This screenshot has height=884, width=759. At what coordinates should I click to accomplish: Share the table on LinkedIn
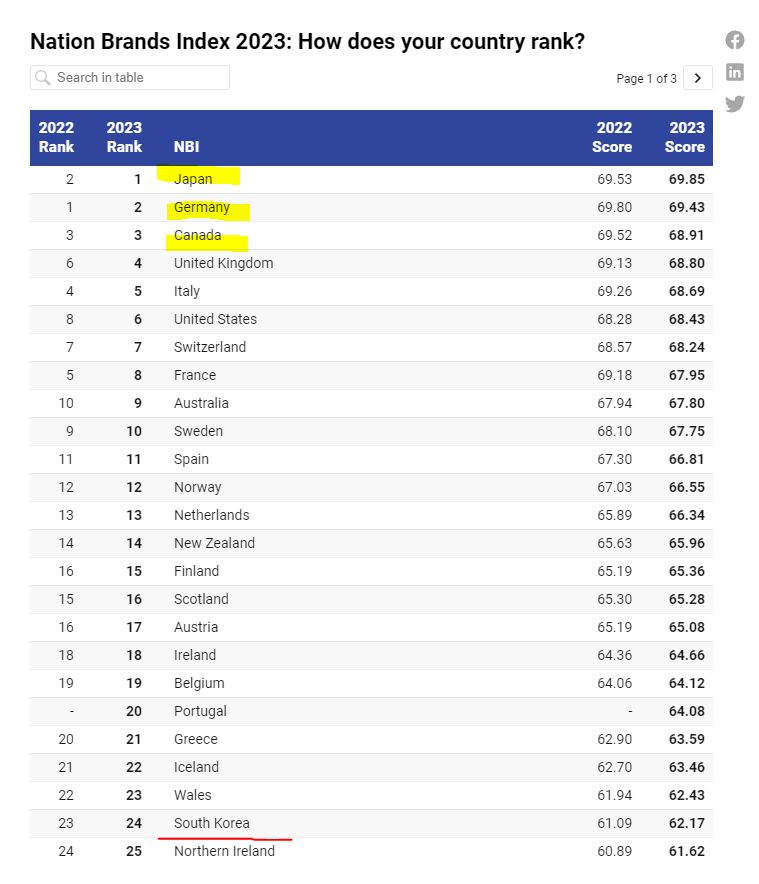(x=735, y=72)
